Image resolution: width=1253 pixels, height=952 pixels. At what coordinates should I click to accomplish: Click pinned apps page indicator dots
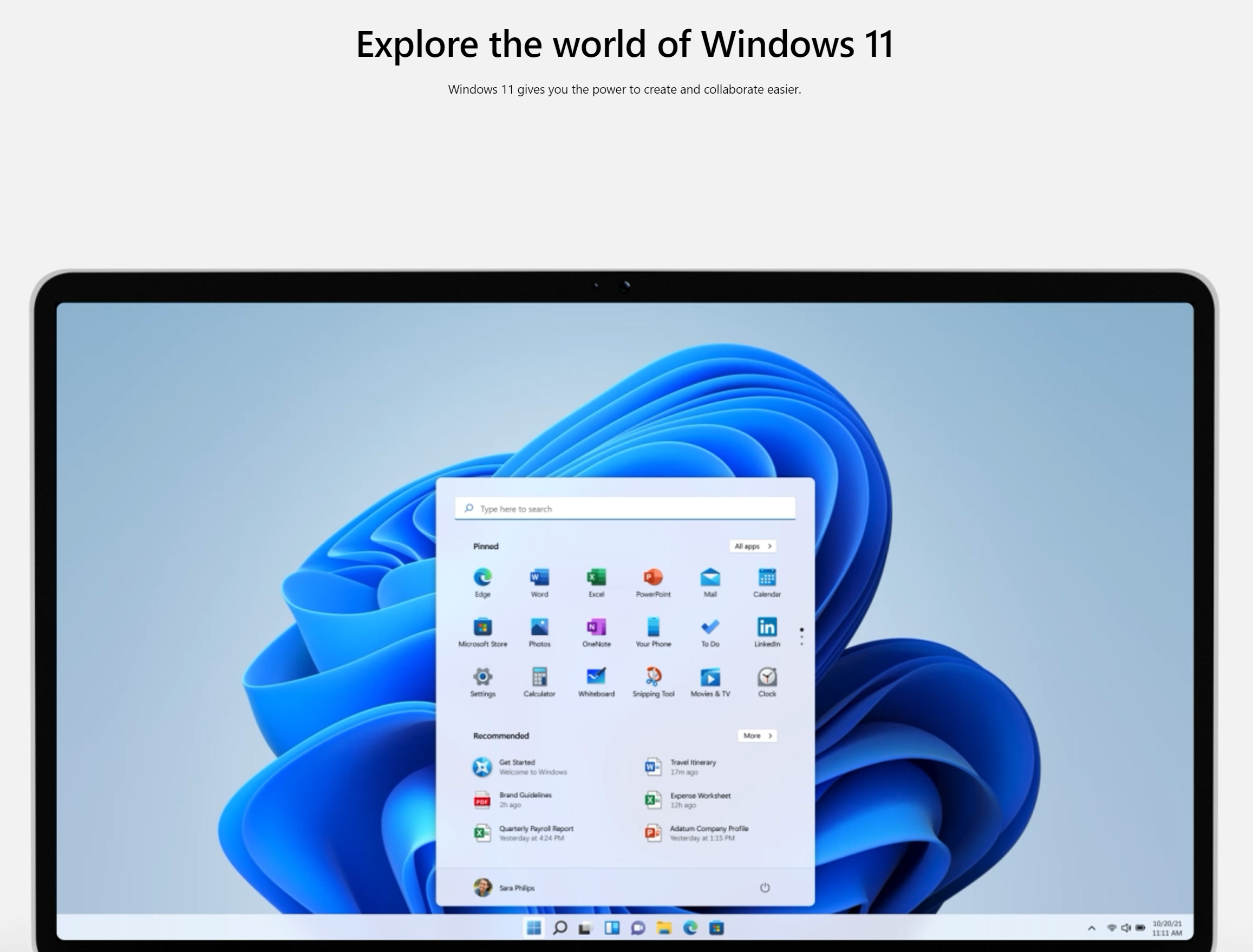(x=801, y=636)
